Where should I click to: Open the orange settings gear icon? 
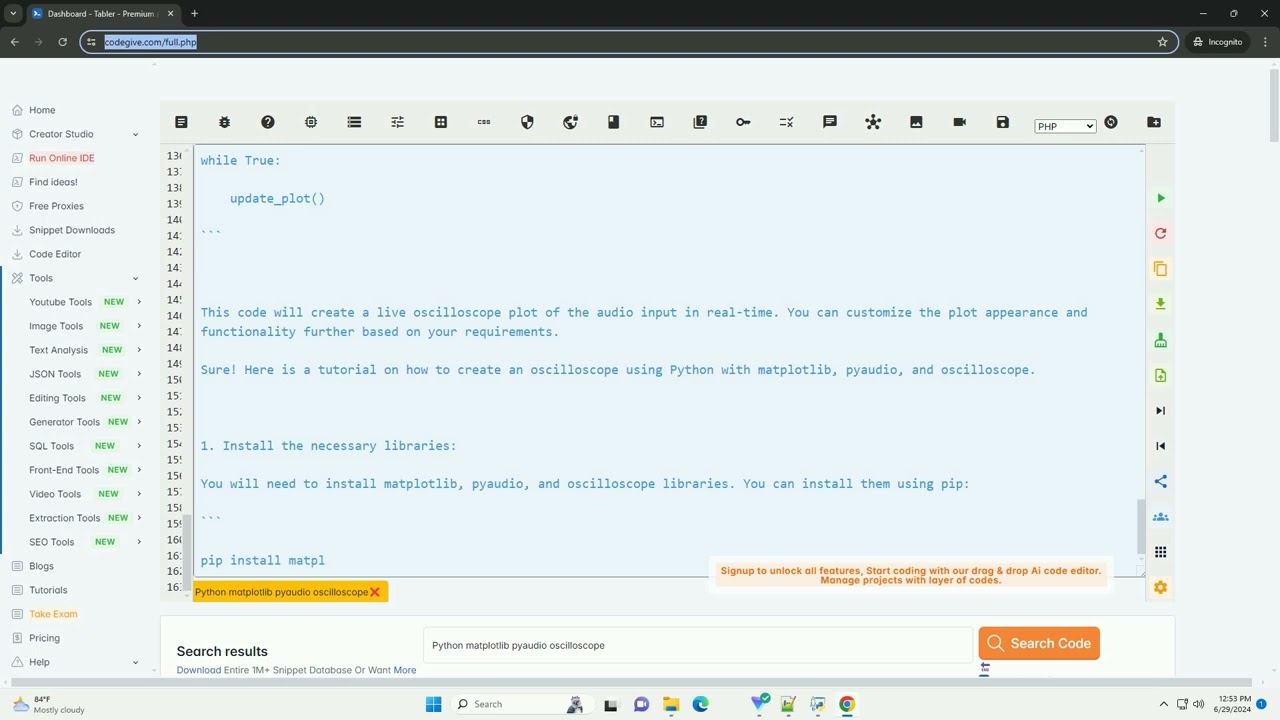coord(1161,587)
